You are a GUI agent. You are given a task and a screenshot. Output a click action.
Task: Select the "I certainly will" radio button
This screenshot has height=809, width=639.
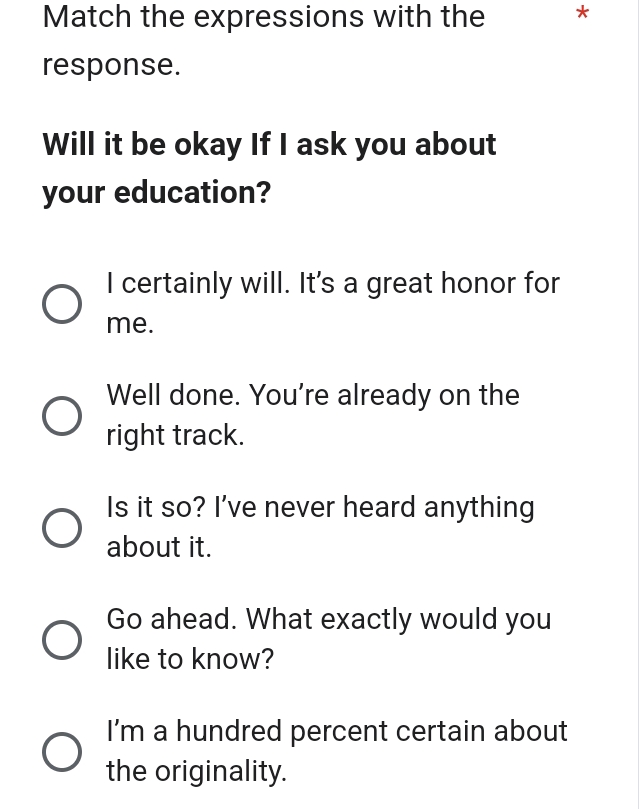pos(62,304)
